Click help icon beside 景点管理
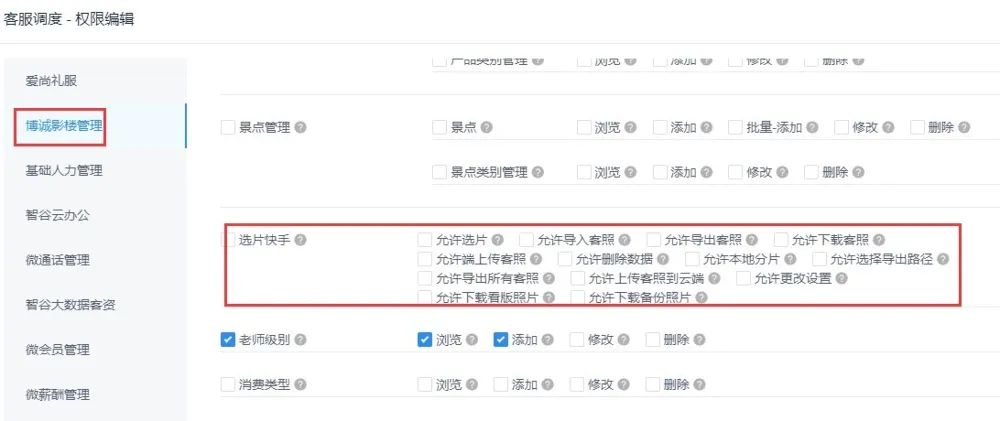This screenshot has height=421, width=1000. (301, 128)
